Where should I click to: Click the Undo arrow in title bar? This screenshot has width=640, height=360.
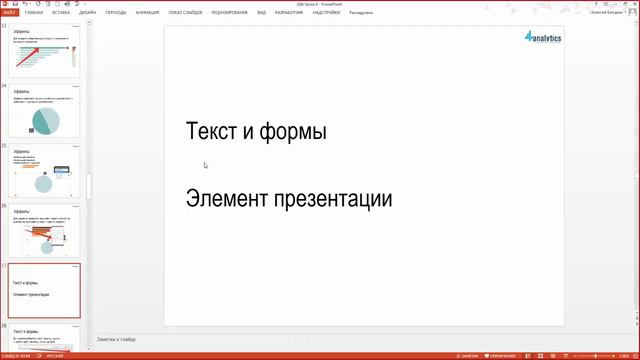coord(25,4)
